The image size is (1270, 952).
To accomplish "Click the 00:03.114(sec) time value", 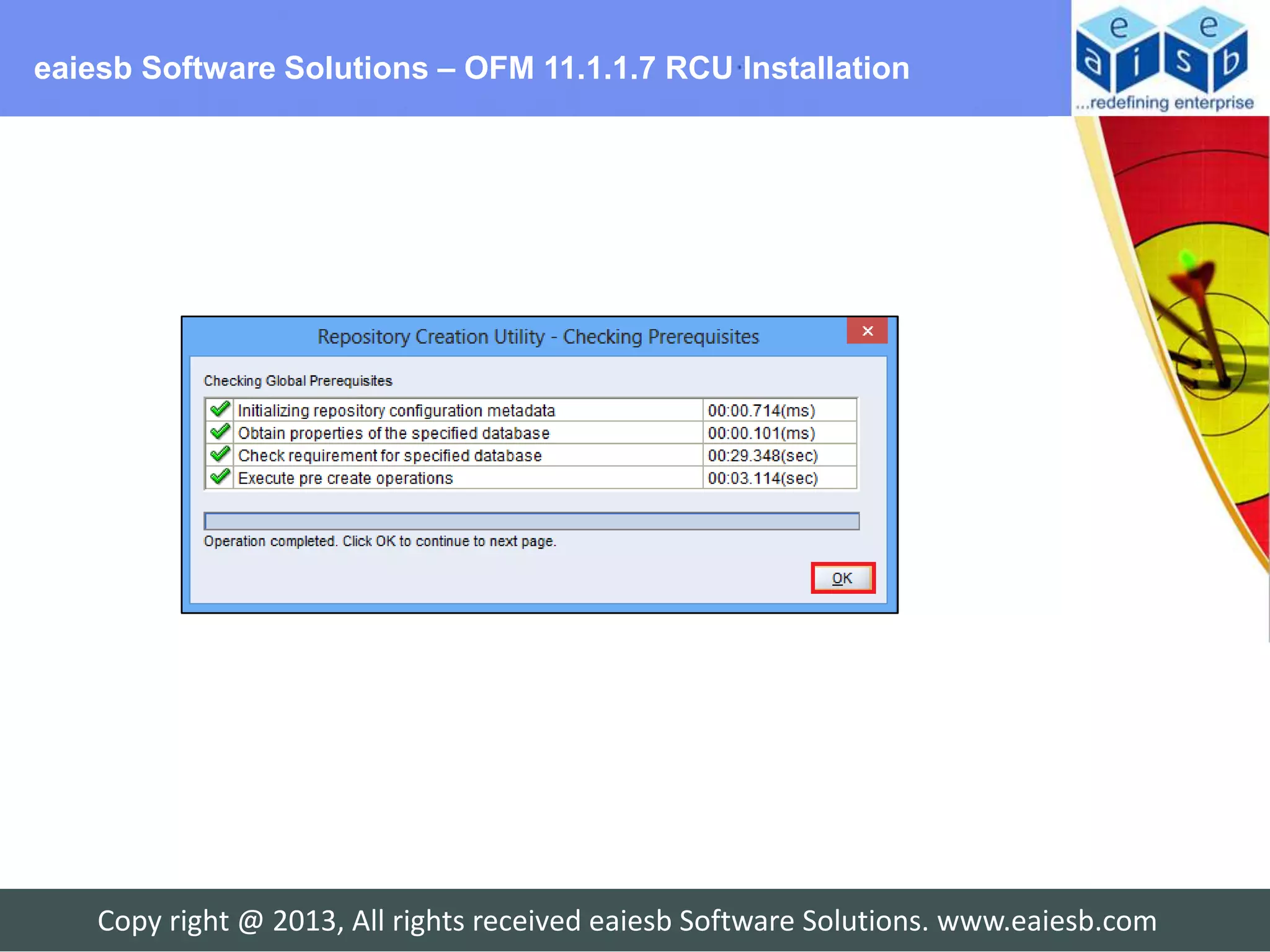I will point(763,478).
